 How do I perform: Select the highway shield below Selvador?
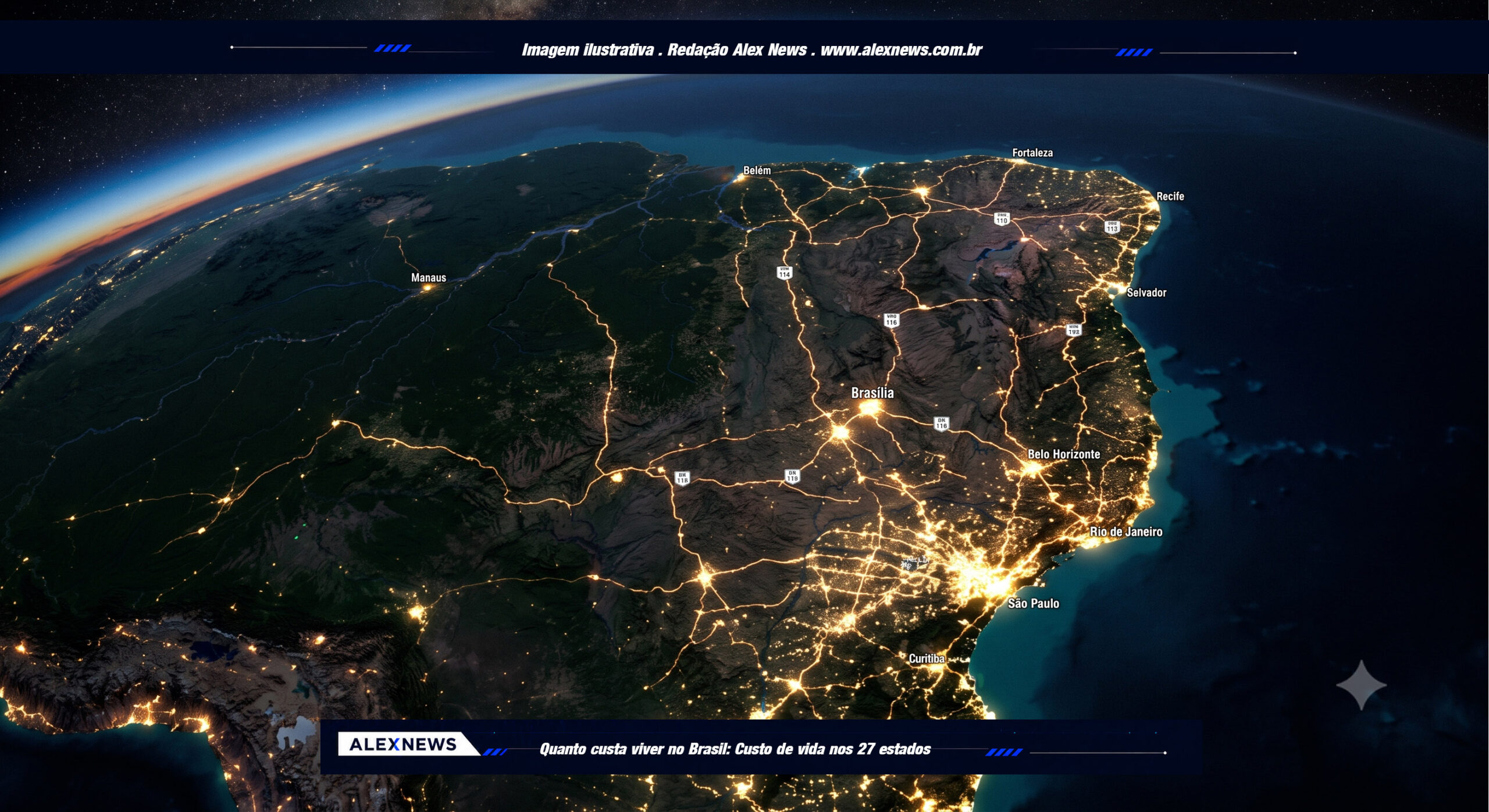[1073, 330]
